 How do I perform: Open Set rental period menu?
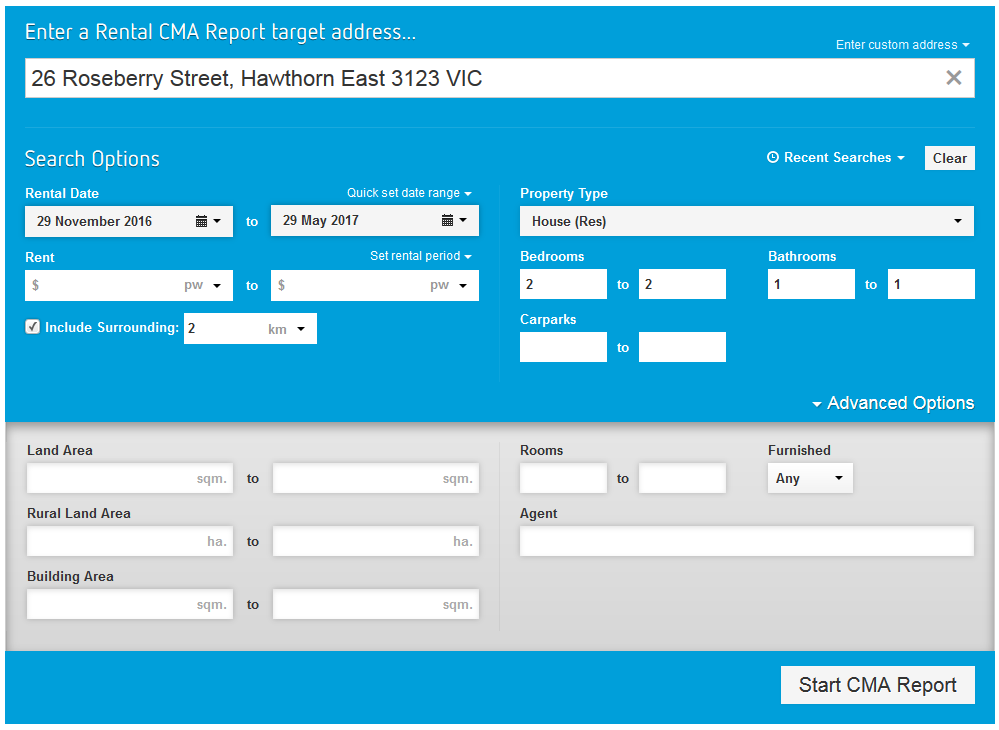(x=421, y=256)
